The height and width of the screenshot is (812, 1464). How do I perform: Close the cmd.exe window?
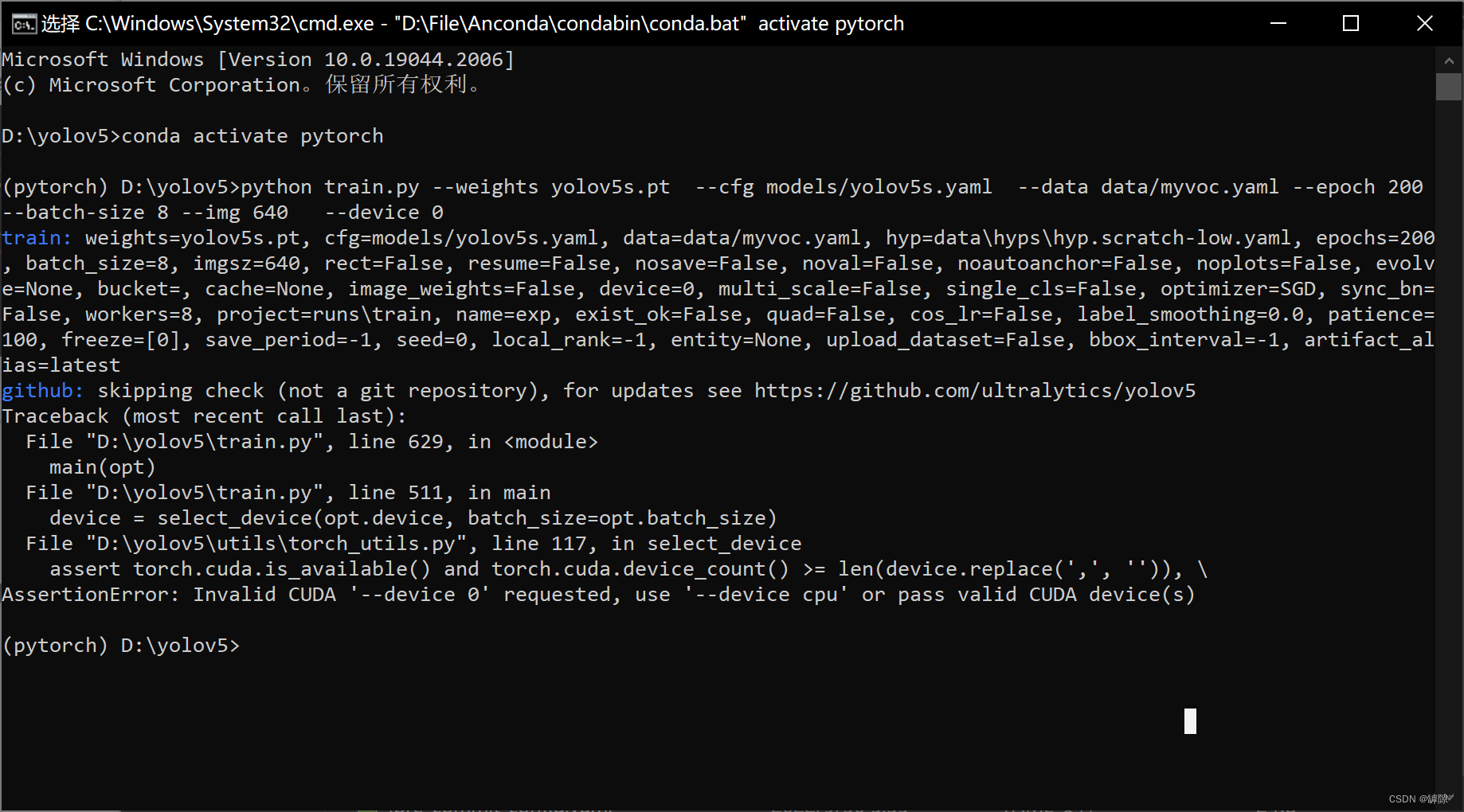tap(1425, 23)
